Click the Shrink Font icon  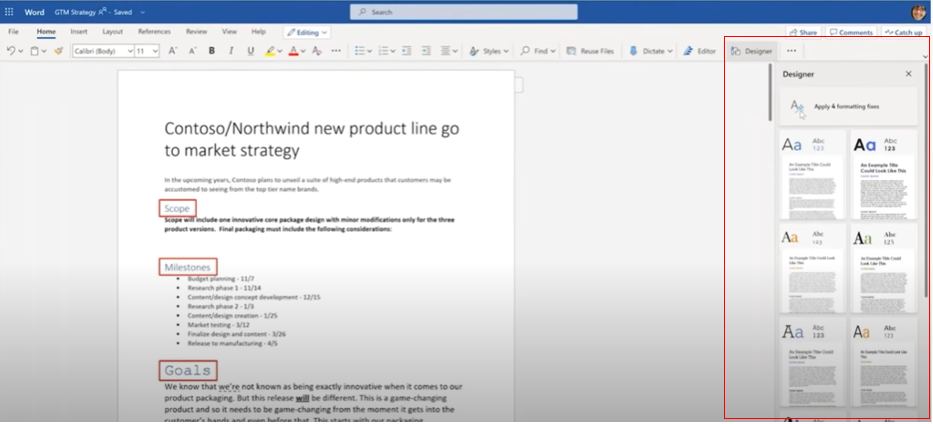tap(193, 51)
